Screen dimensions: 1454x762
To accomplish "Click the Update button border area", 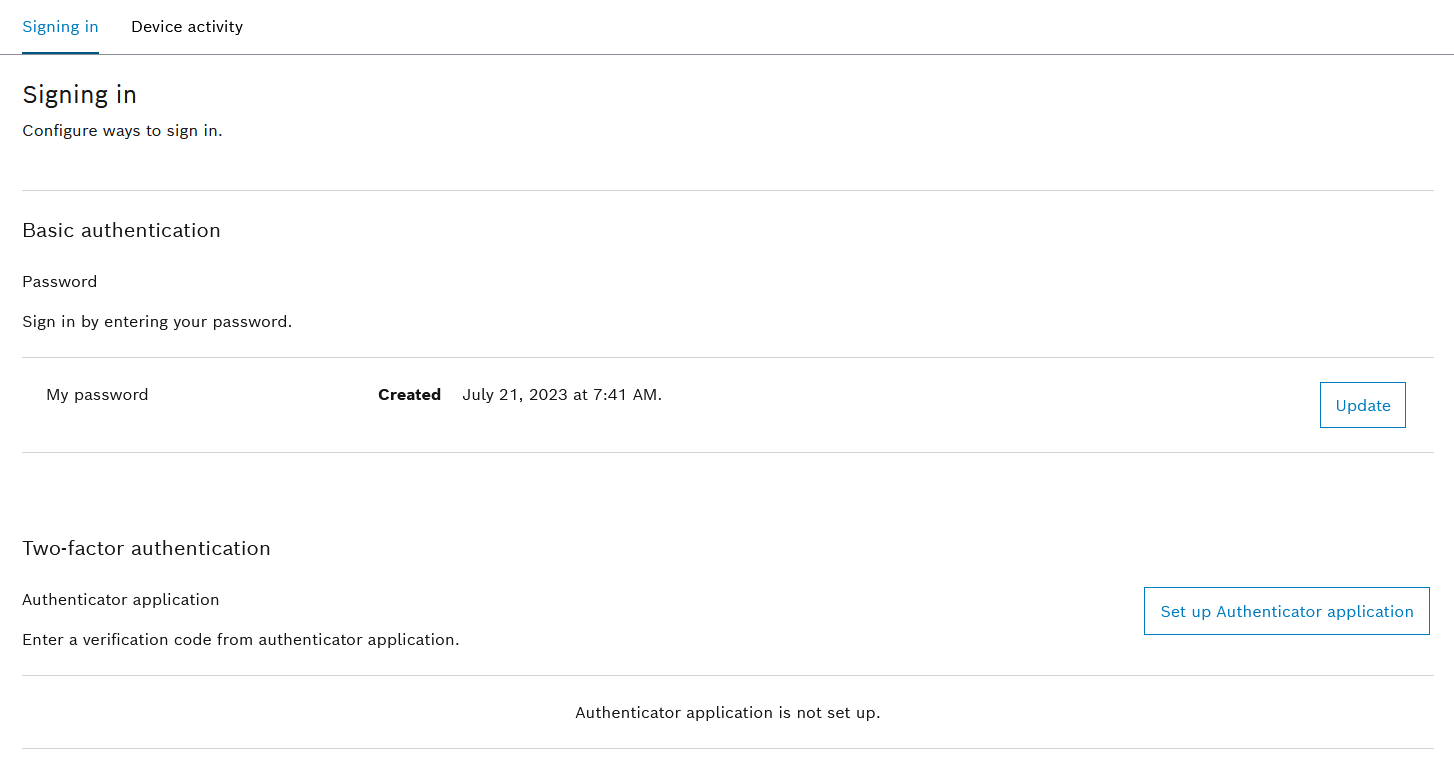I will pyautogui.click(x=1362, y=384).
